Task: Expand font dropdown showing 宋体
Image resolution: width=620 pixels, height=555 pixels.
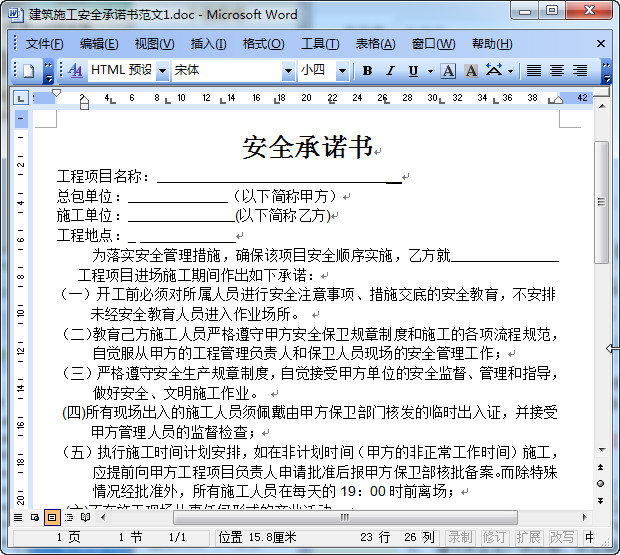Action: (289, 71)
